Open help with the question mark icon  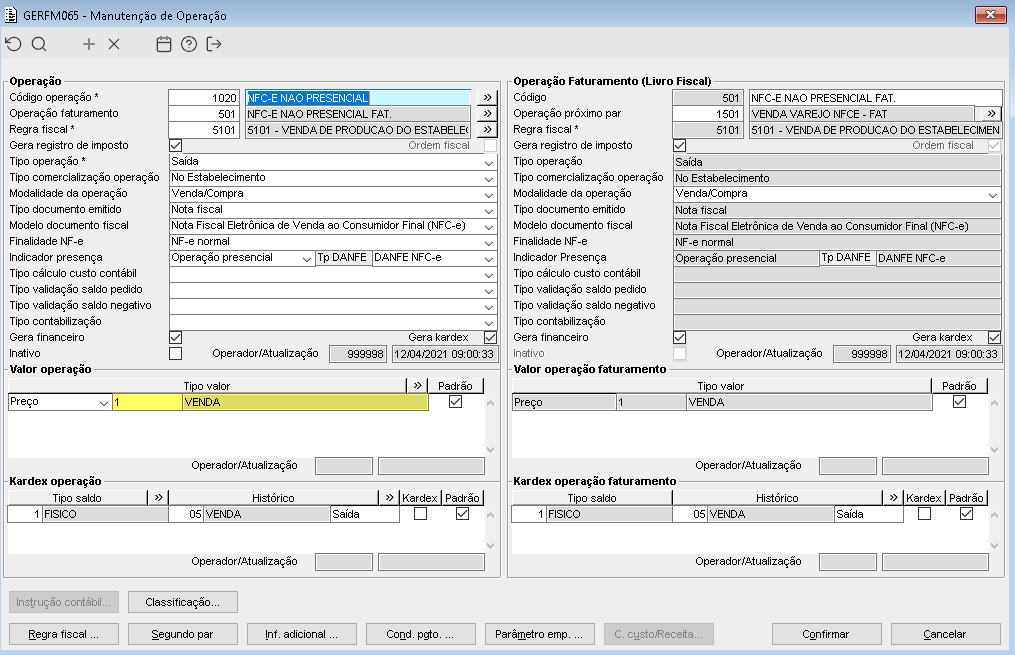click(x=189, y=44)
